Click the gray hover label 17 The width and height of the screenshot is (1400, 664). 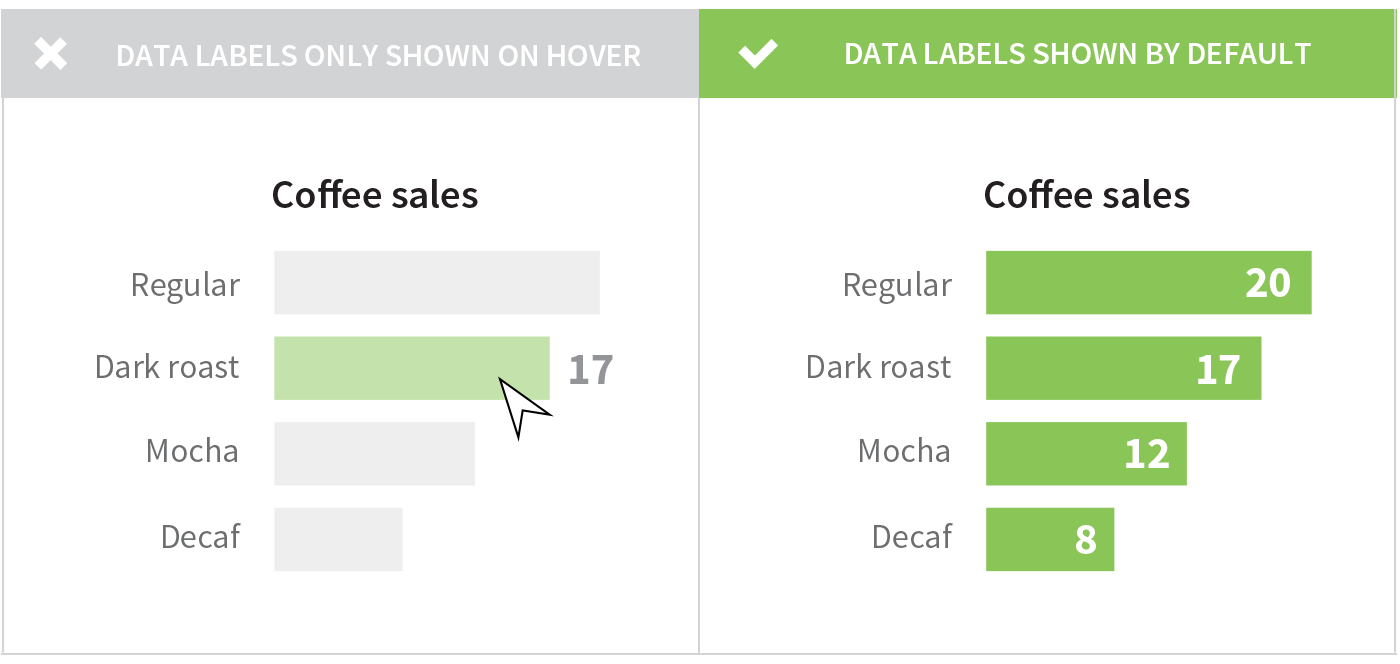590,369
